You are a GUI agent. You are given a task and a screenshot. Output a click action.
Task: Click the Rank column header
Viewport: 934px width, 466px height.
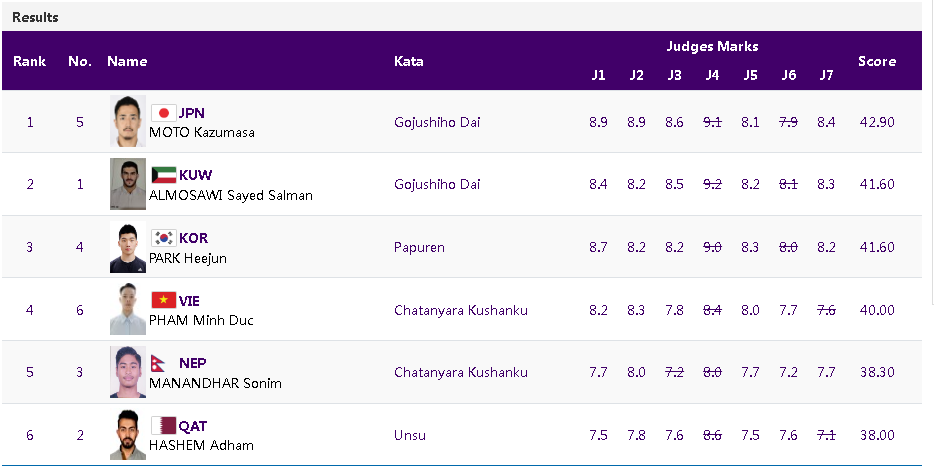30,61
